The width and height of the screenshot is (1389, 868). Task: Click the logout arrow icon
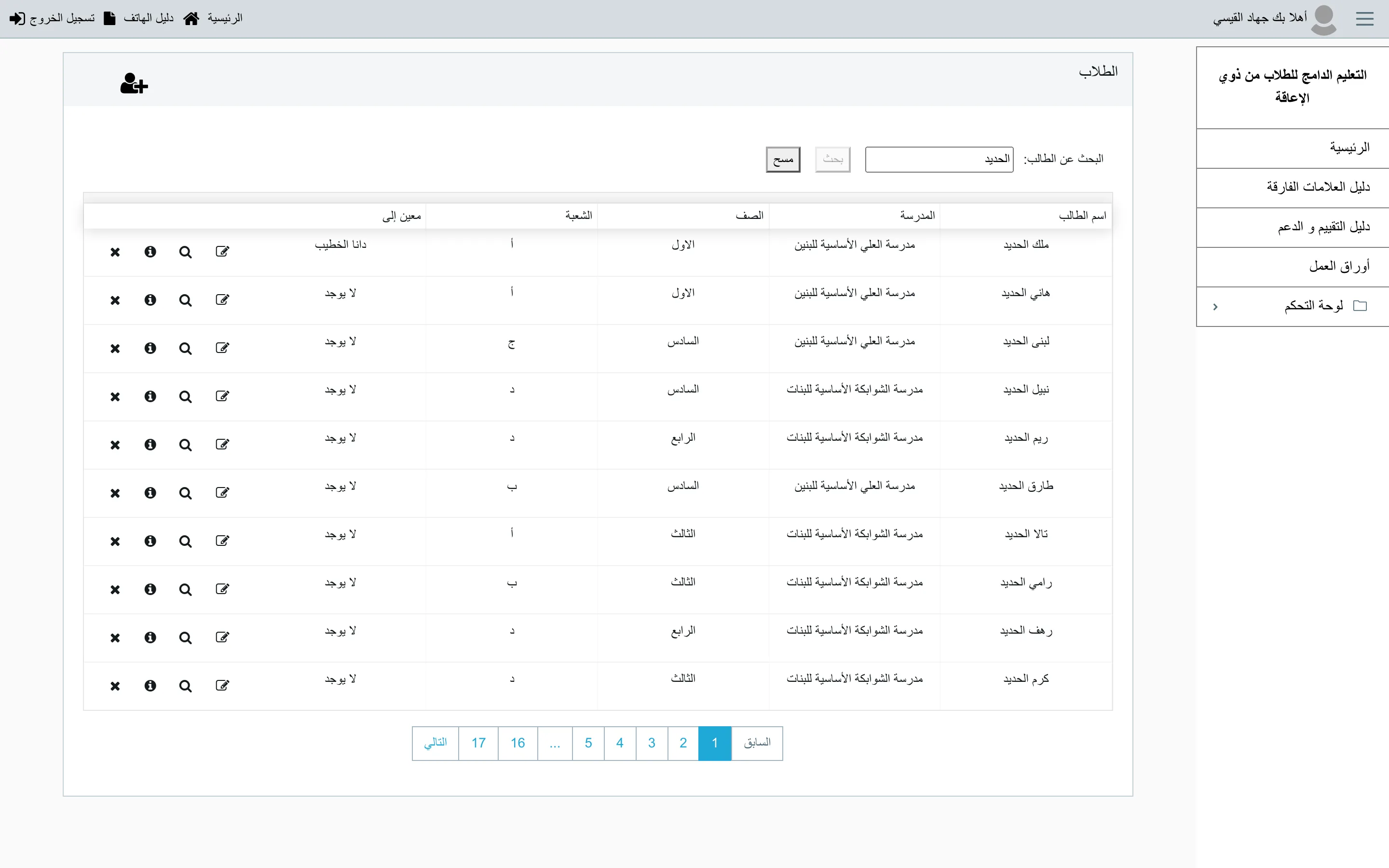pyautogui.click(x=17, y=18)
